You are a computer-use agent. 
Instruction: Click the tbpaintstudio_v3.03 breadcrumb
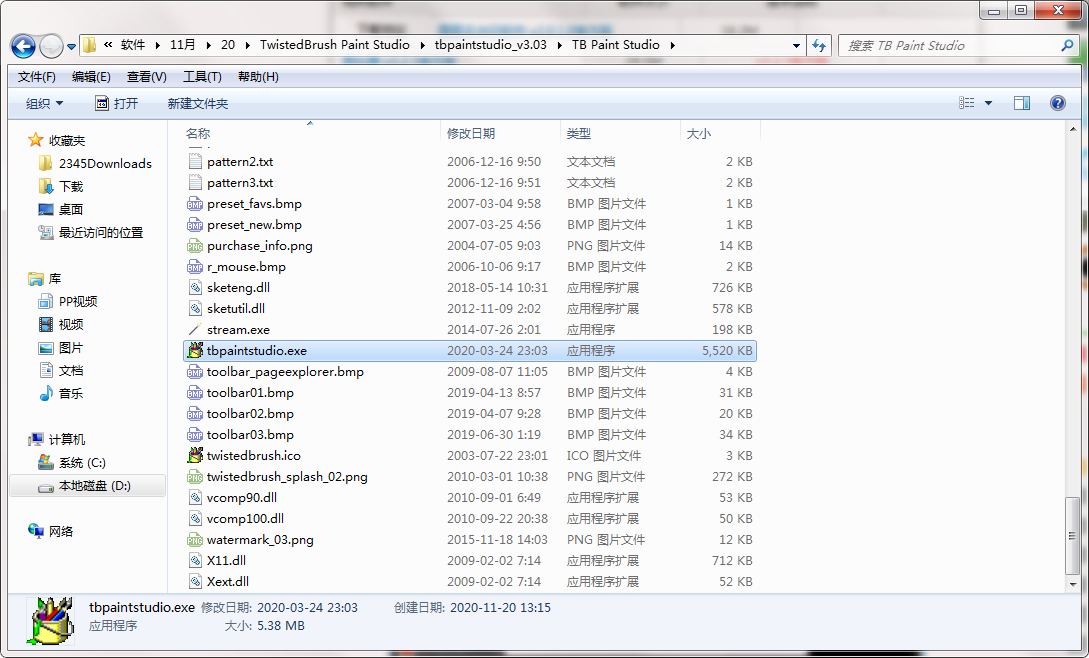490,44
